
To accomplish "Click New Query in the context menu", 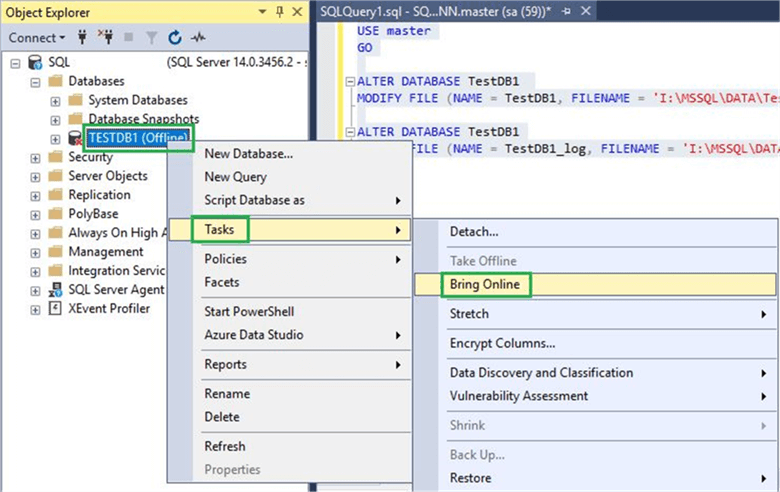I will 235,177.
